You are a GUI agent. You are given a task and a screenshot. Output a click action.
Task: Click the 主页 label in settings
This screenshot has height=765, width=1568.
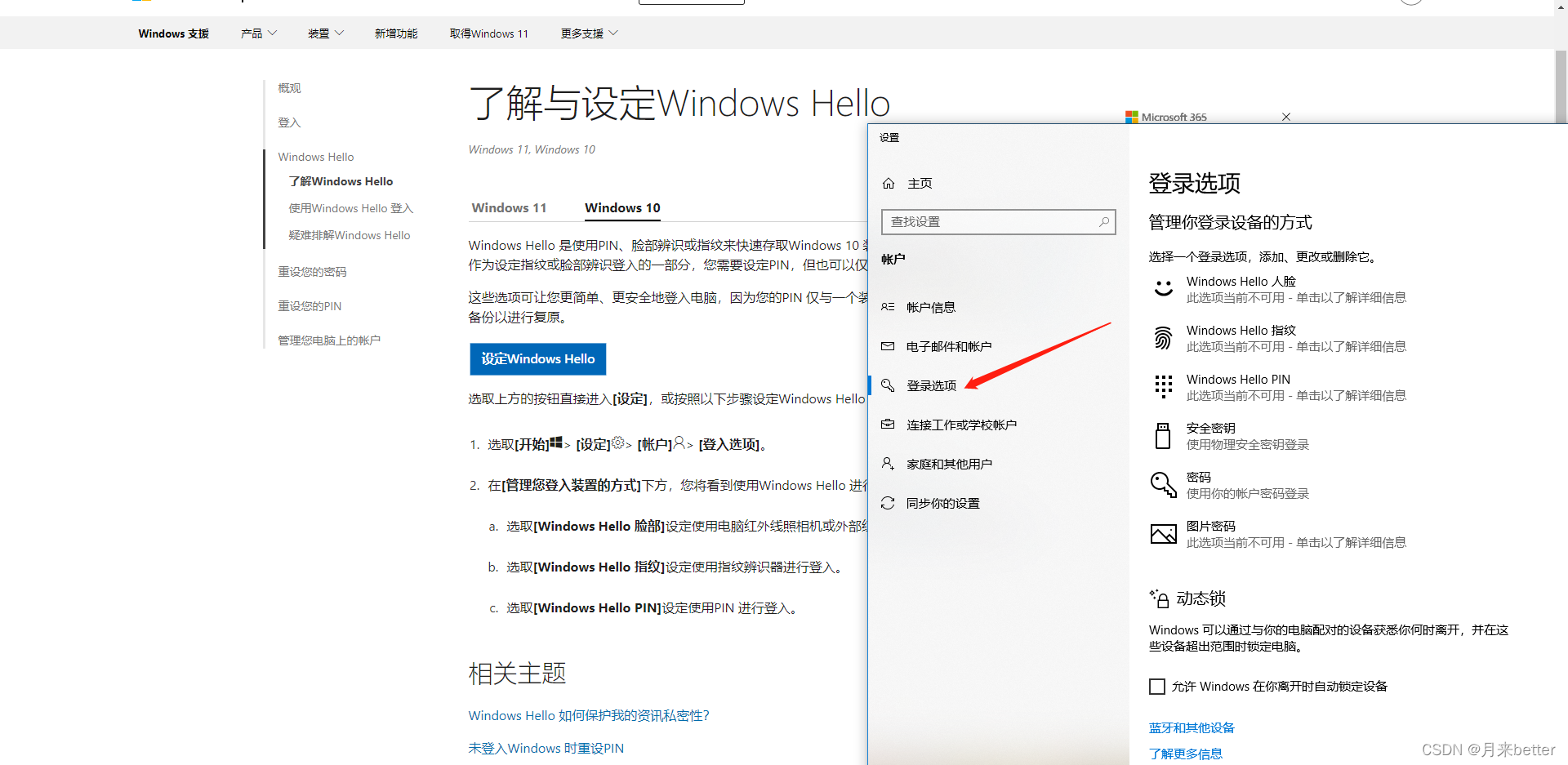pos(920,184)
